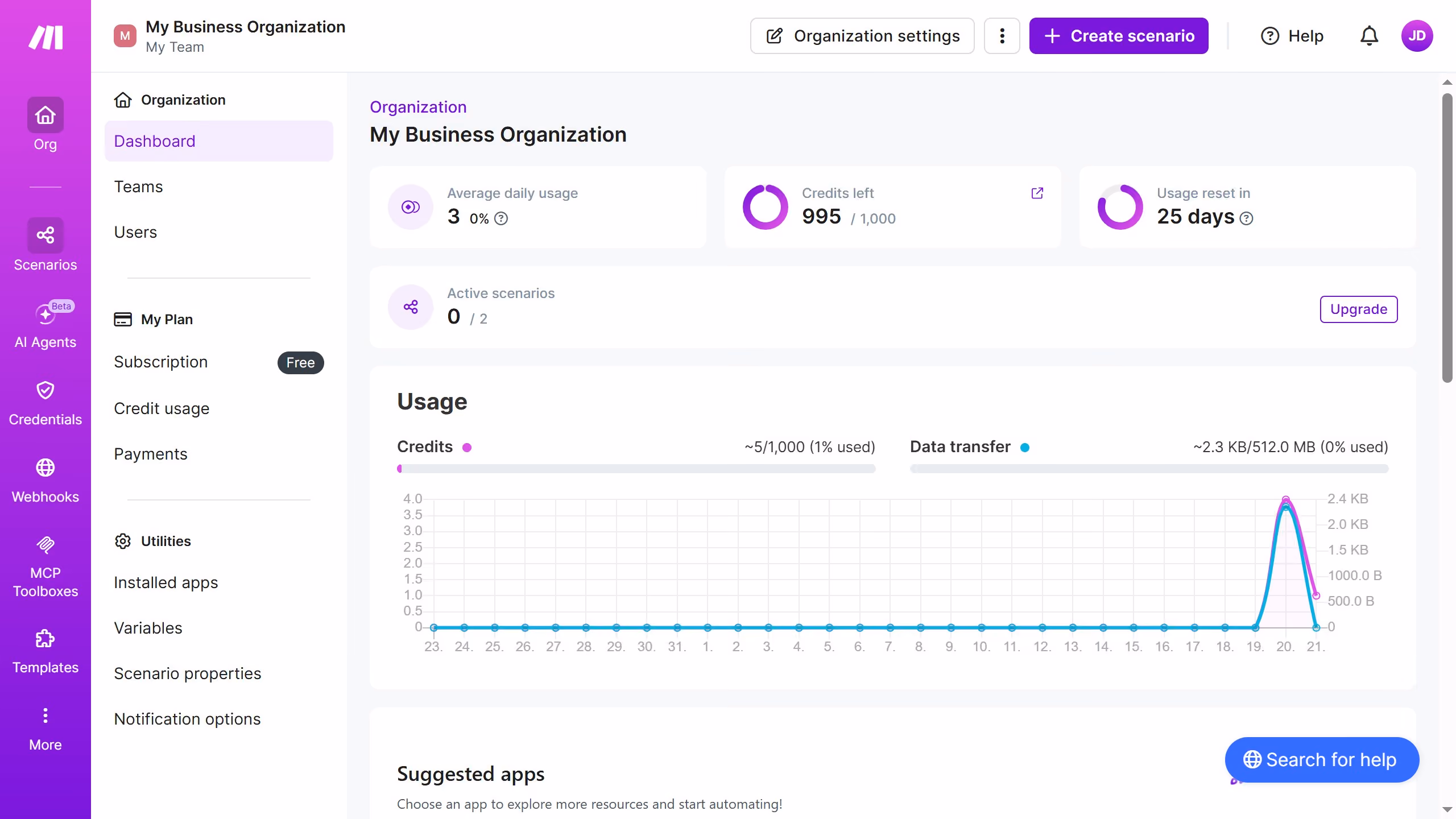This screenshot has width=1456, height=819.
Task: Click the Average daily usage icon
Action: pyautogui.click(x=411, y=207)
